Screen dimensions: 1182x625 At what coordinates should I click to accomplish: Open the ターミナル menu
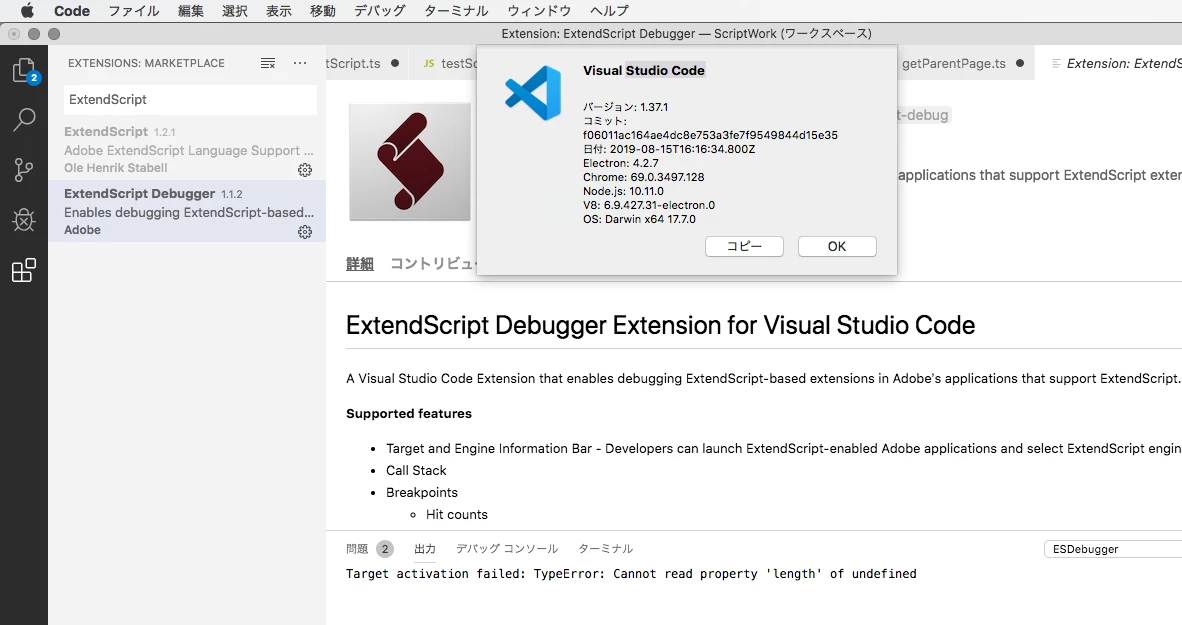point(456,11)
